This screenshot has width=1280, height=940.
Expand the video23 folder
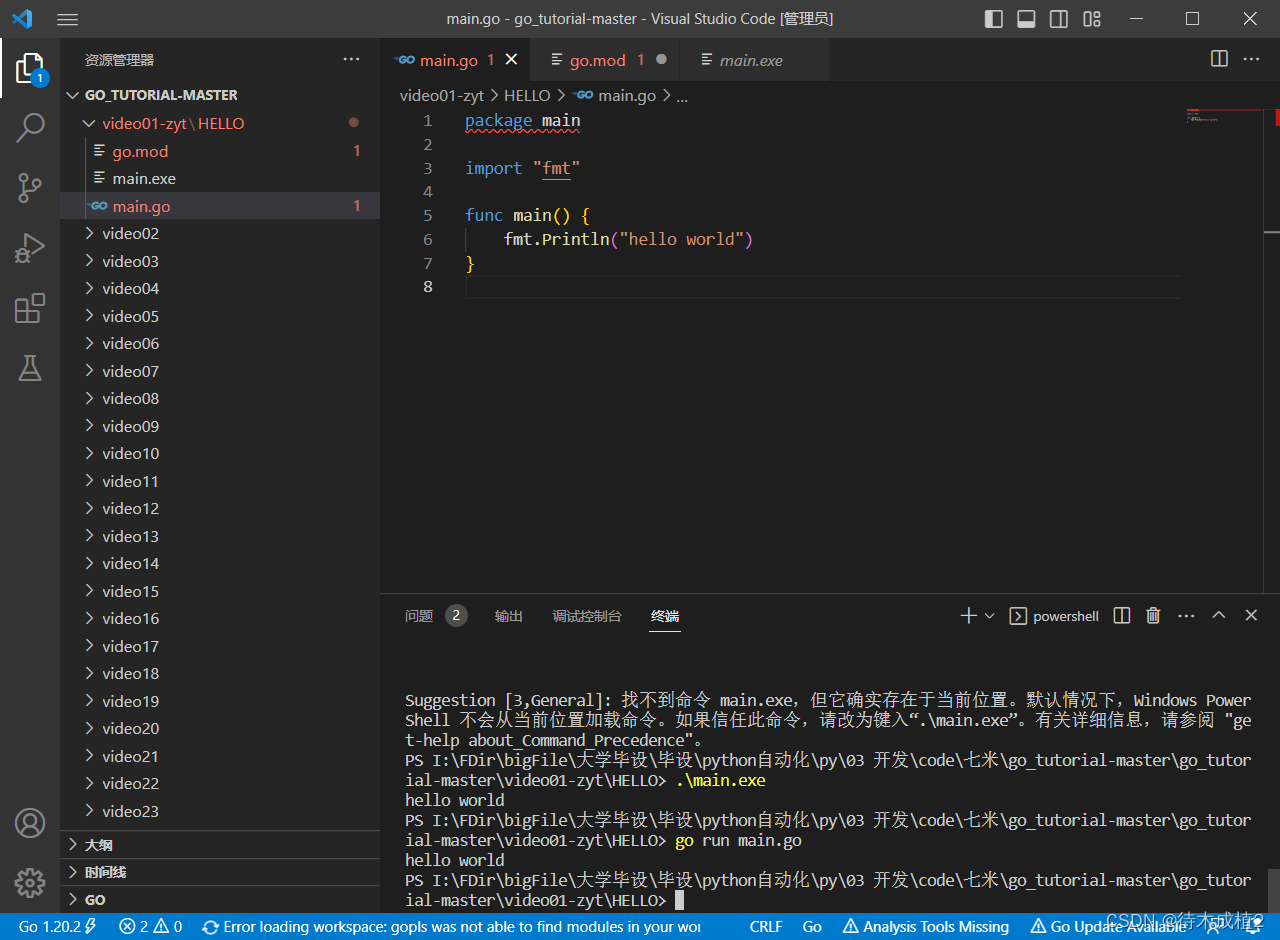coord(220,811)
